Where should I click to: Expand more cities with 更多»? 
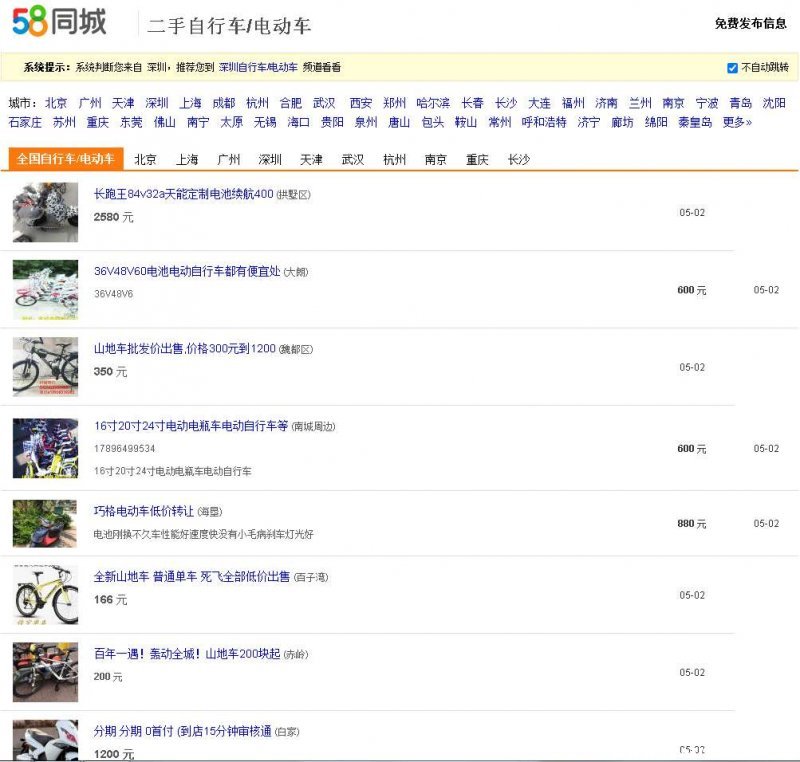tap(737, 122)
